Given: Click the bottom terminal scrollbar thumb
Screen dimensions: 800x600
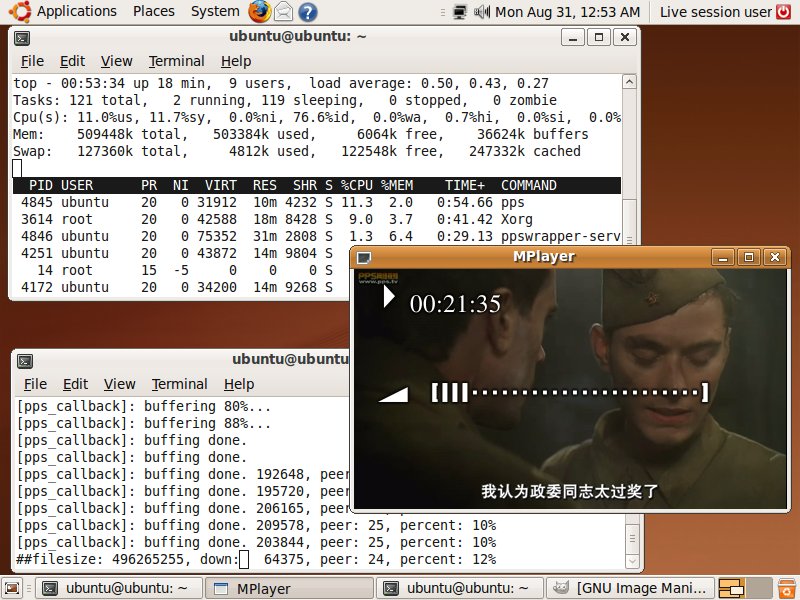Looking at the screenshot, I should (633, 538).
